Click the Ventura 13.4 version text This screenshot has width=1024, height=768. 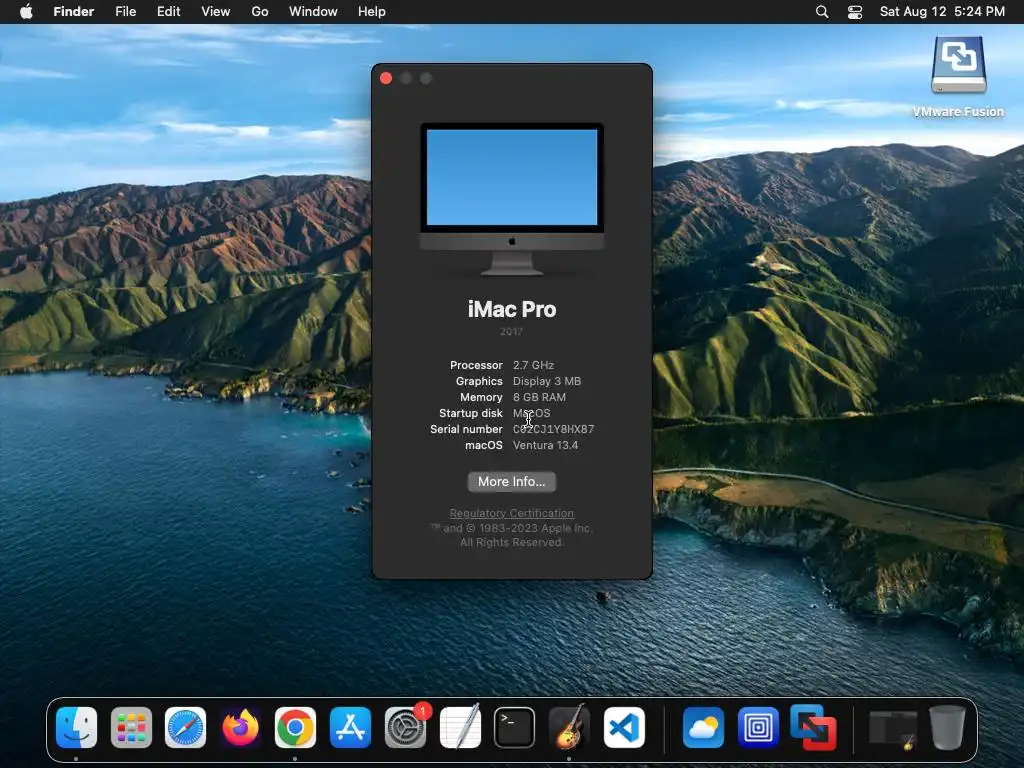pos(545,445)
